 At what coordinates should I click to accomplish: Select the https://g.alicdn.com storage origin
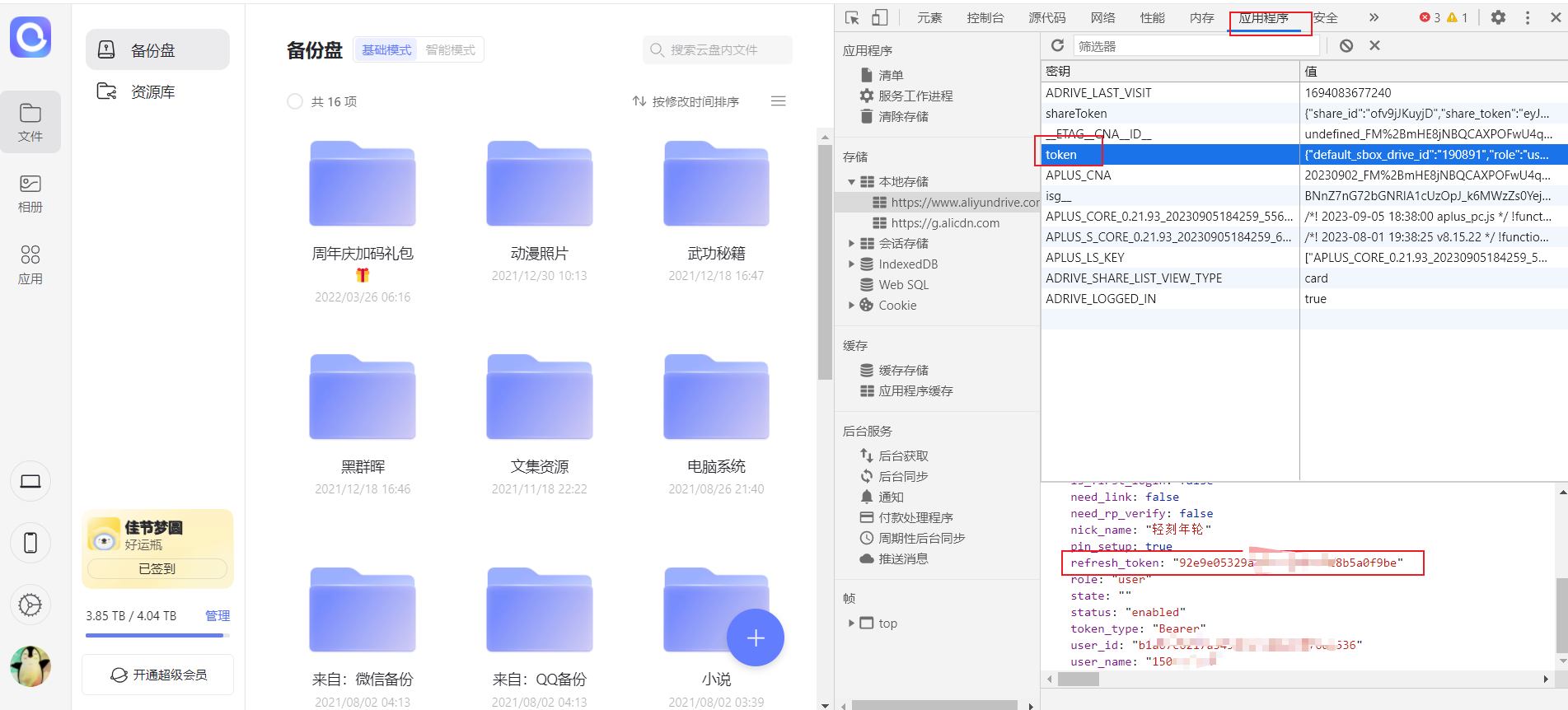[944, 223]
